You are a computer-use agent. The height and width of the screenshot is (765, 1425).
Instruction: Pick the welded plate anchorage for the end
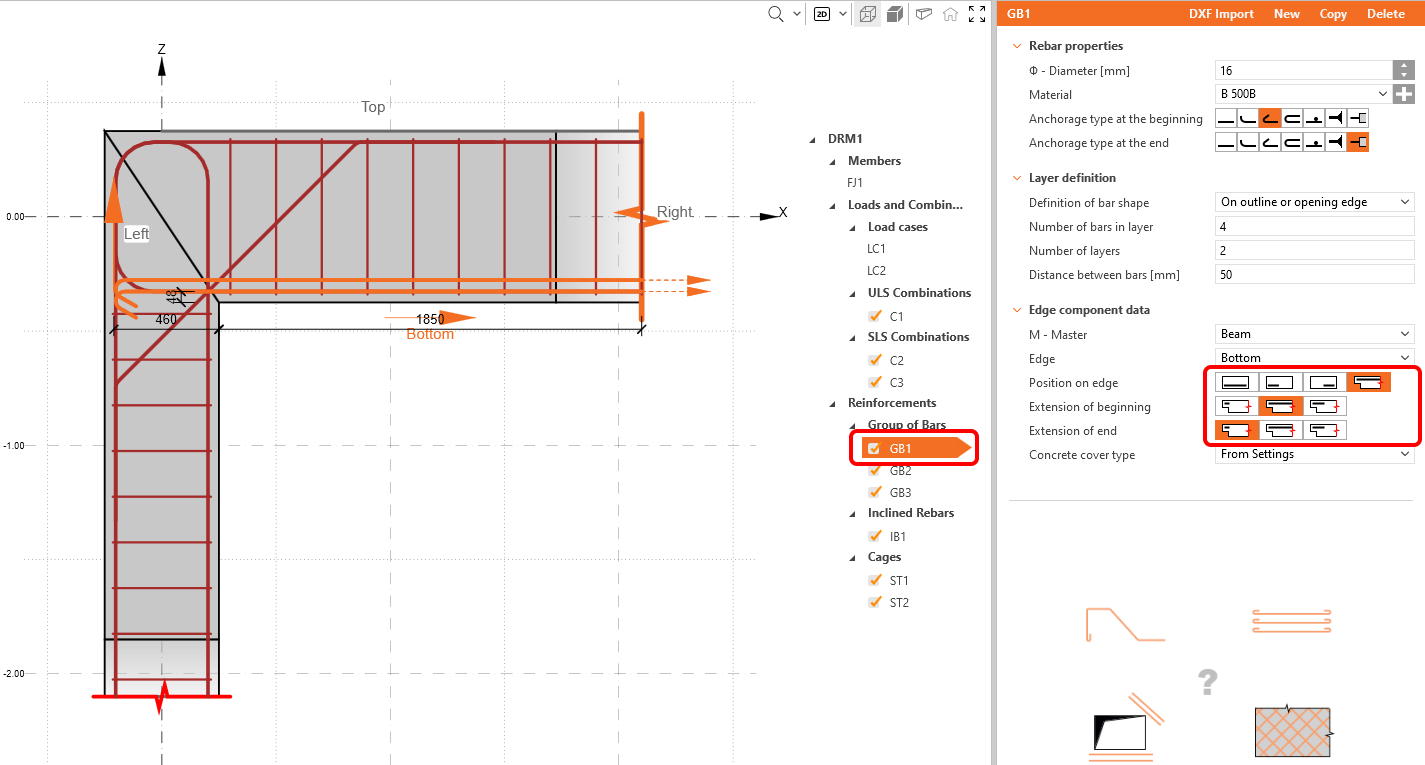1356,141
